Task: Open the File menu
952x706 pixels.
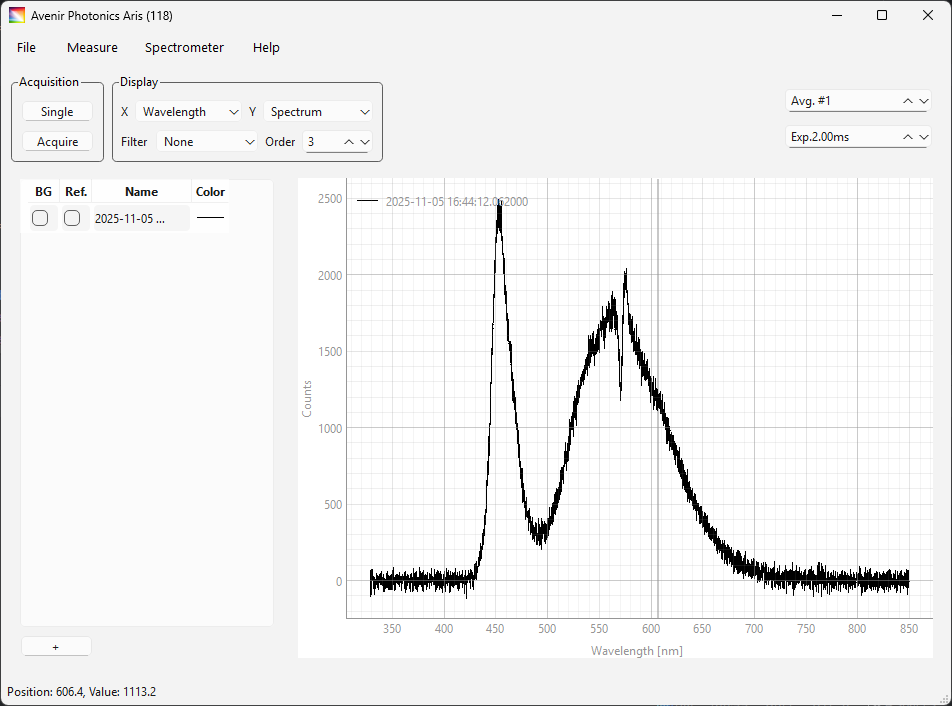Action: tap(26, 48)
